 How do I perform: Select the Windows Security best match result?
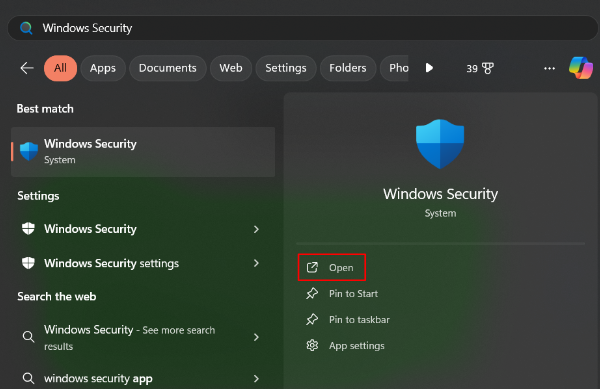(143, 152)
